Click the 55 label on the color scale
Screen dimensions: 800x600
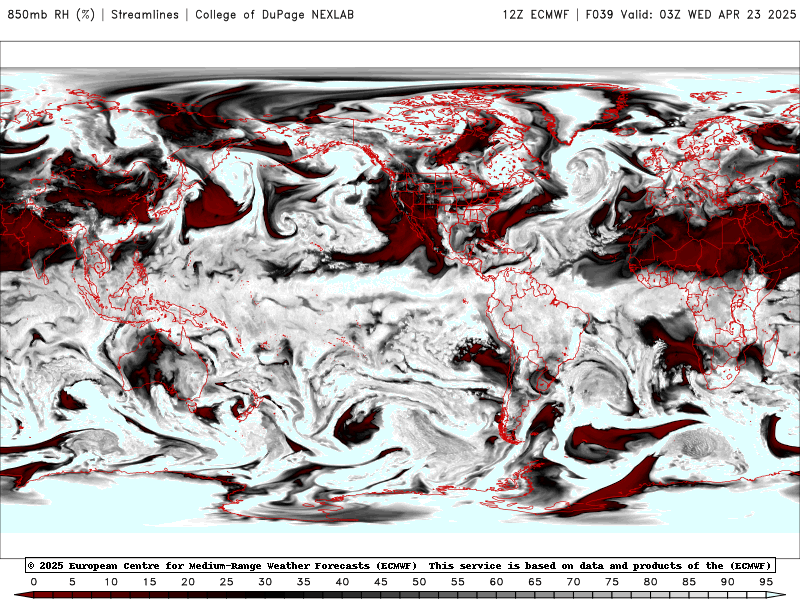[458, 582]
